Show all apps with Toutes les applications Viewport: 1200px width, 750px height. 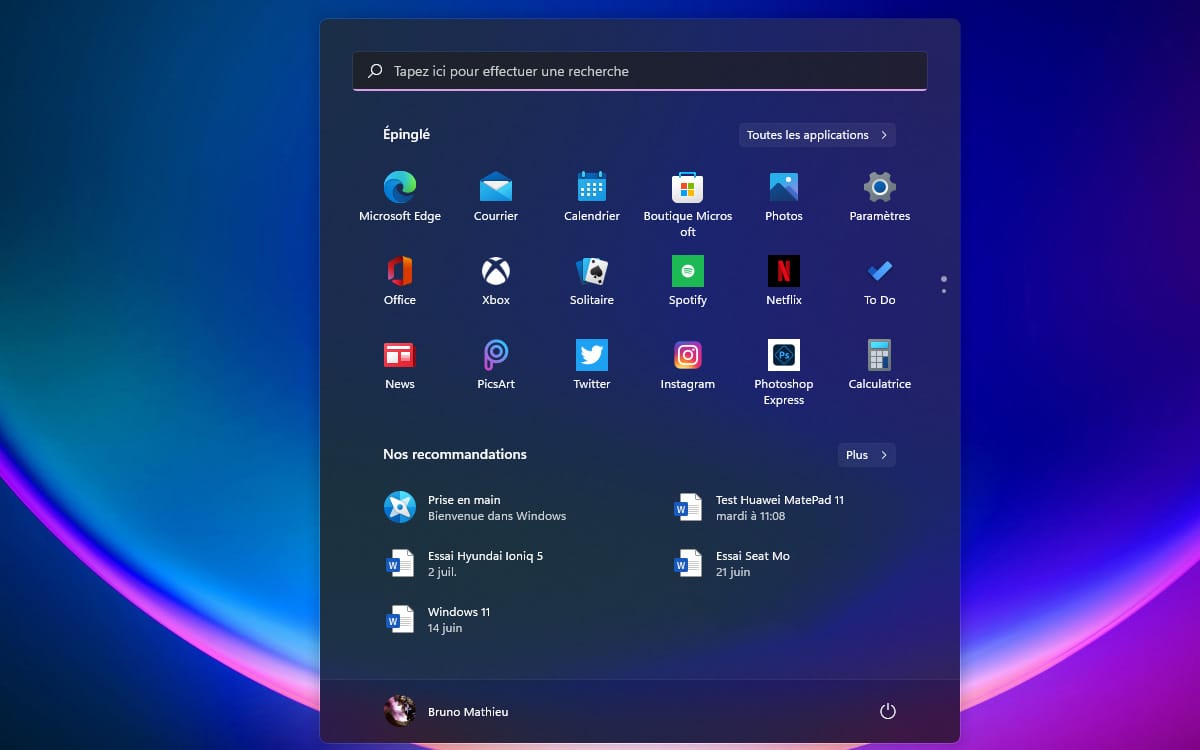(817, 135)
